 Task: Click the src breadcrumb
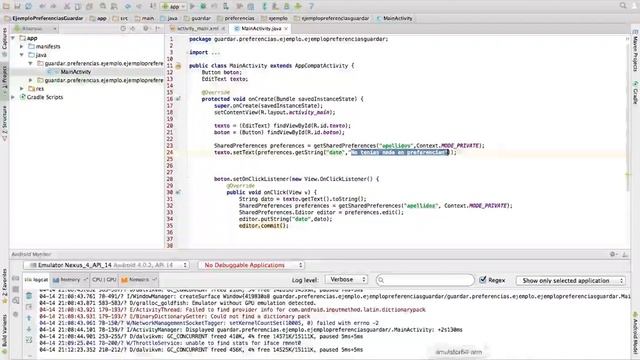point(120,18)
